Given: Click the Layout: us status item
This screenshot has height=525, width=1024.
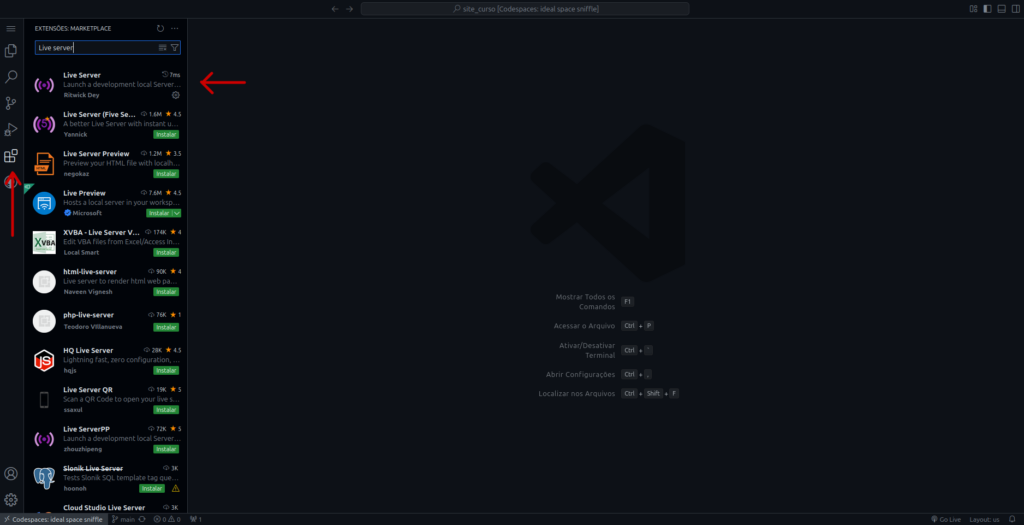Looking at the screenshot, I should (984, 520).
